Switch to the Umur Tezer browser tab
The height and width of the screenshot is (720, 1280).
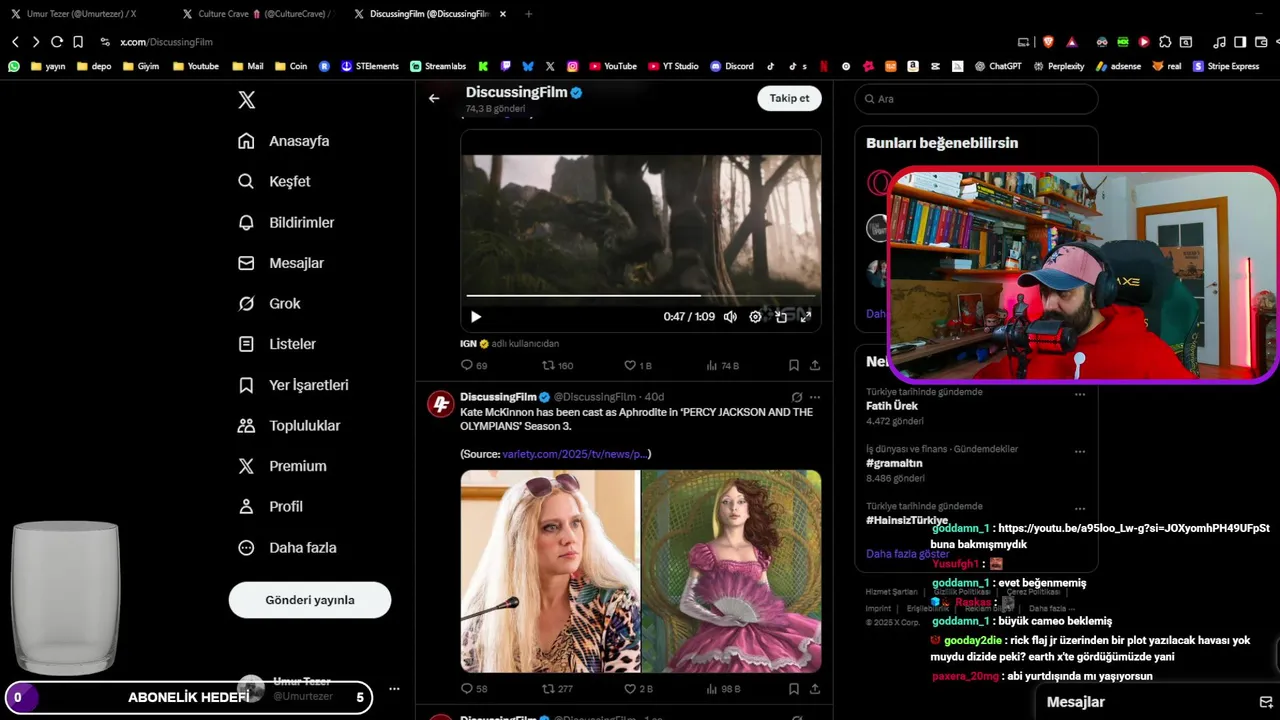click(83, 14)
